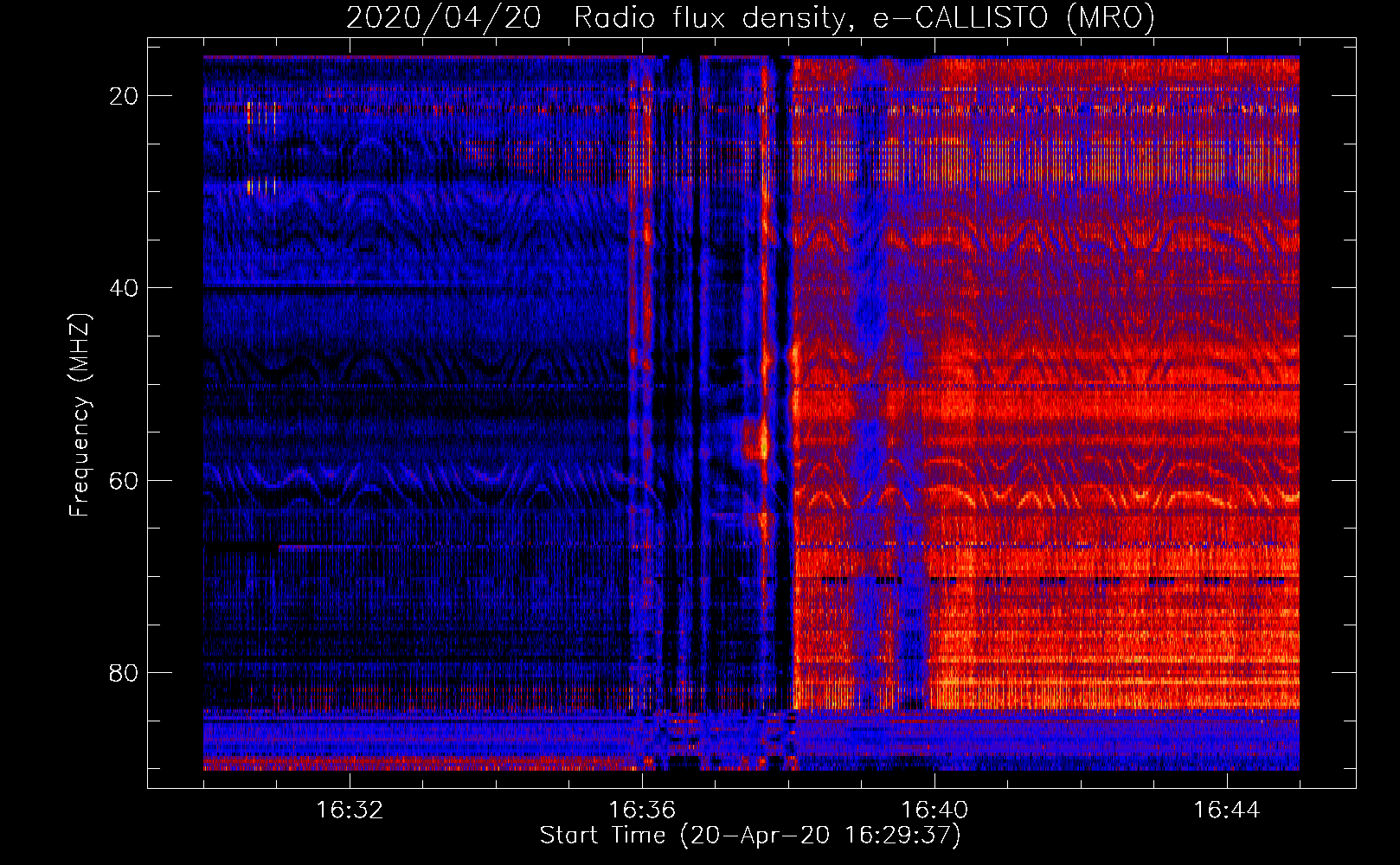Click the frequency tick label 20
The width and height of the screenshot is (1400, 865).
point(124,96)
